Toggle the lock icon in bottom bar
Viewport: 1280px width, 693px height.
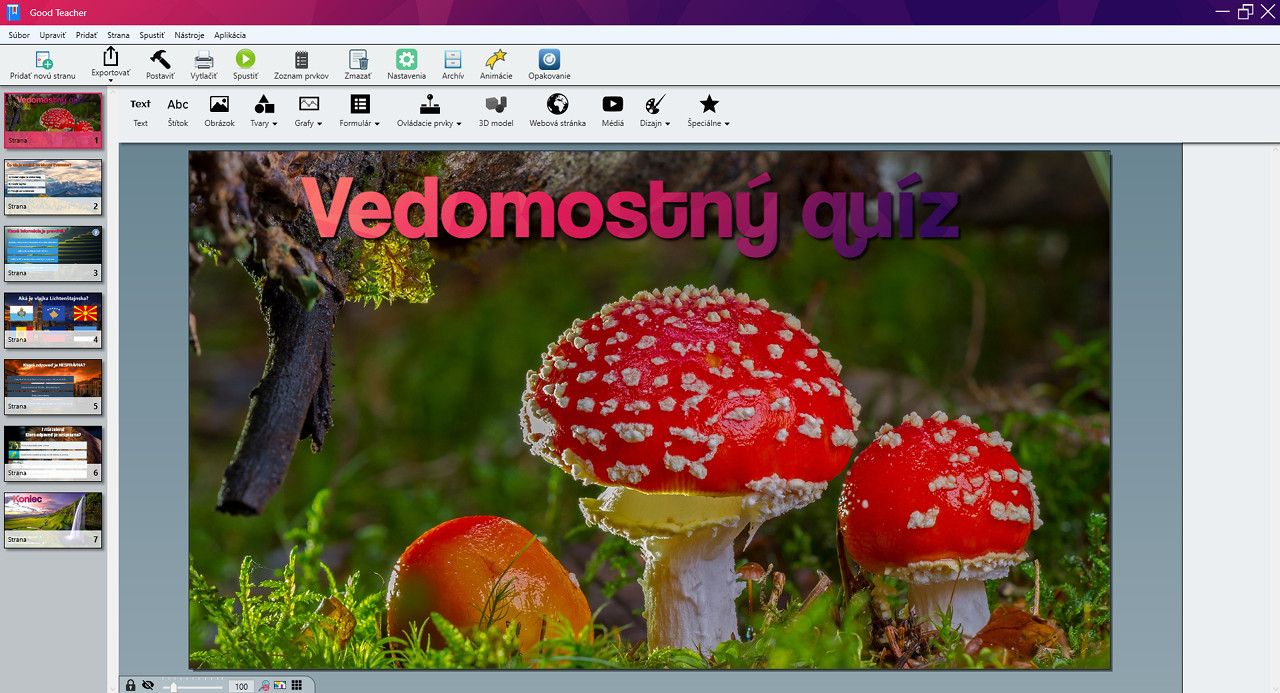131,685
